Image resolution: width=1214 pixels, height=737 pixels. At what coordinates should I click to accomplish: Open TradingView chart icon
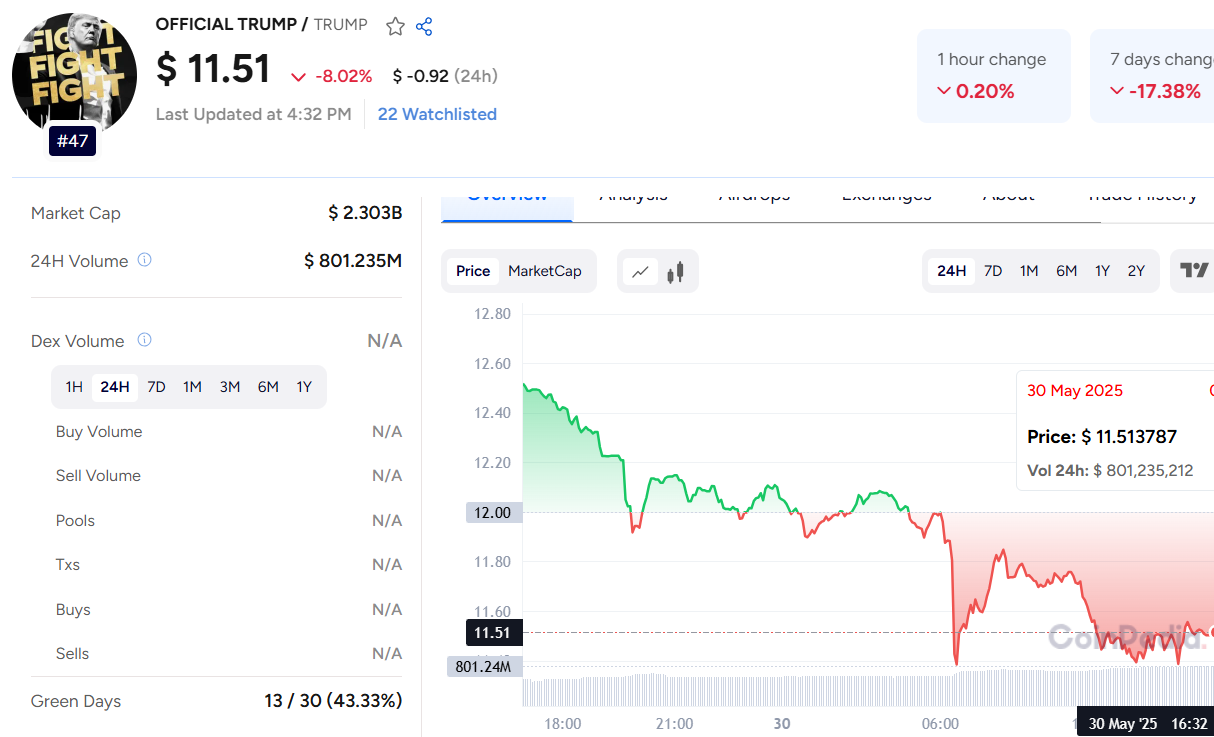pyautogui.click(x=1194, y=271)
